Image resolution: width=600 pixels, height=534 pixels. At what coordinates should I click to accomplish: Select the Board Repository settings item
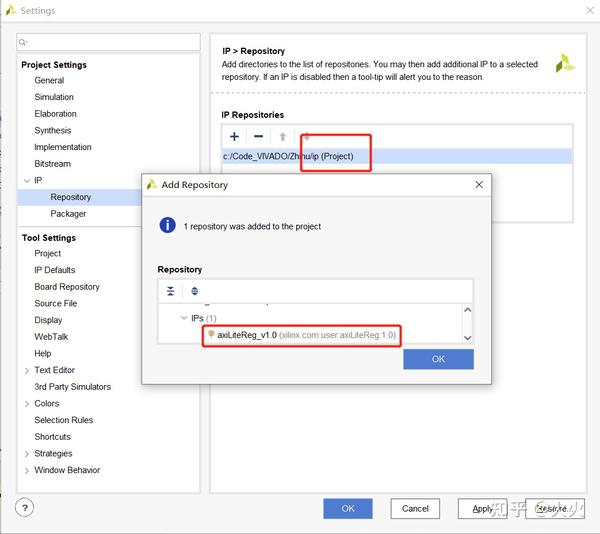67,287
